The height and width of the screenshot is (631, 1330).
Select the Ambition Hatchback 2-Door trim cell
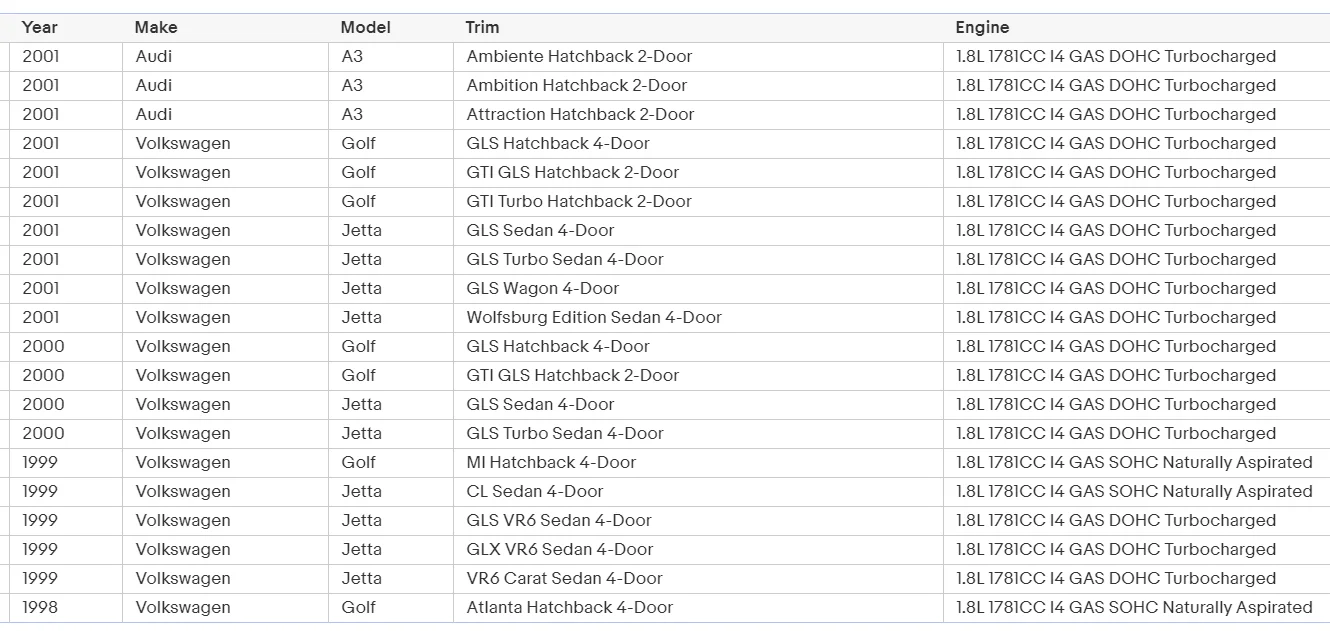click(x=576, y=86)
